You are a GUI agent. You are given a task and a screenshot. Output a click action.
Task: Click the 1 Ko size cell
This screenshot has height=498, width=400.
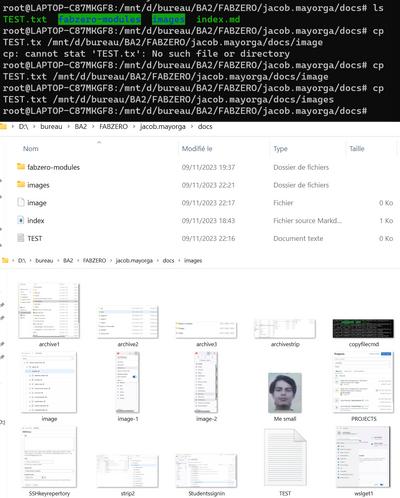[x=386, y=220]
